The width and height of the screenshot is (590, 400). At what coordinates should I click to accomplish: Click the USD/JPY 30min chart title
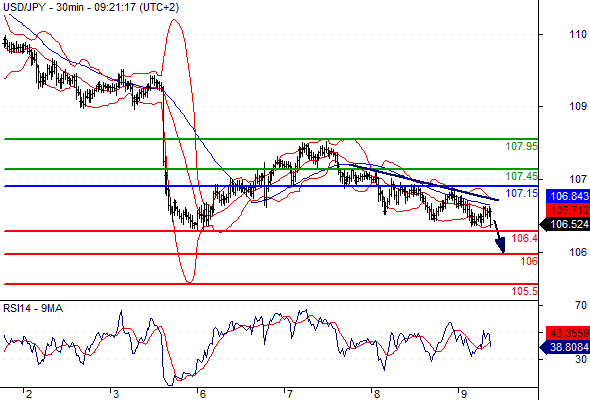pyautogui.click(x=91, y=7)
